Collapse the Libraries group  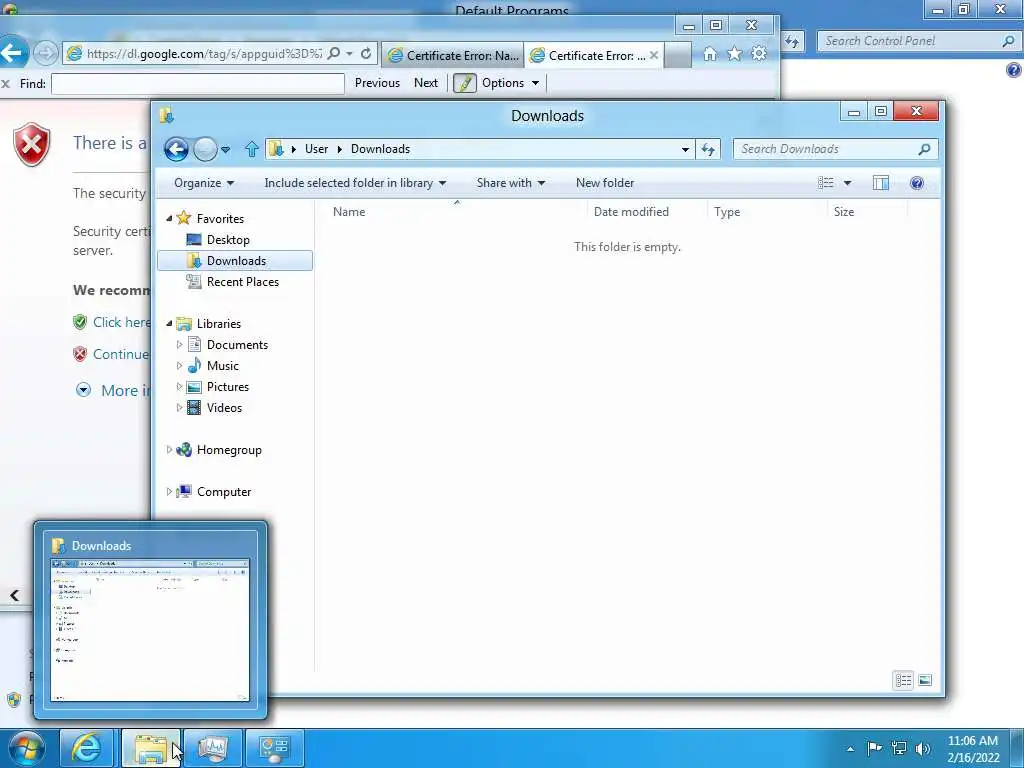point(169,323)
